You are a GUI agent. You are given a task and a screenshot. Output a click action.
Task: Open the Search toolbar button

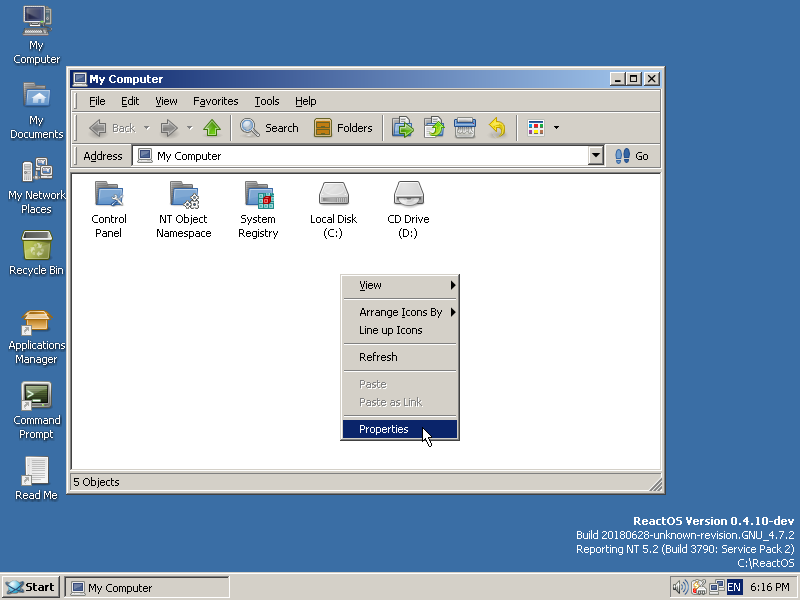tap(269, 128)
